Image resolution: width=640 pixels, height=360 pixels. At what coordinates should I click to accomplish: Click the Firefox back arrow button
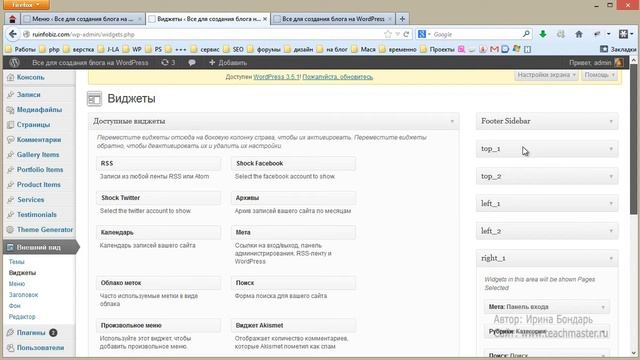[13, 34]
